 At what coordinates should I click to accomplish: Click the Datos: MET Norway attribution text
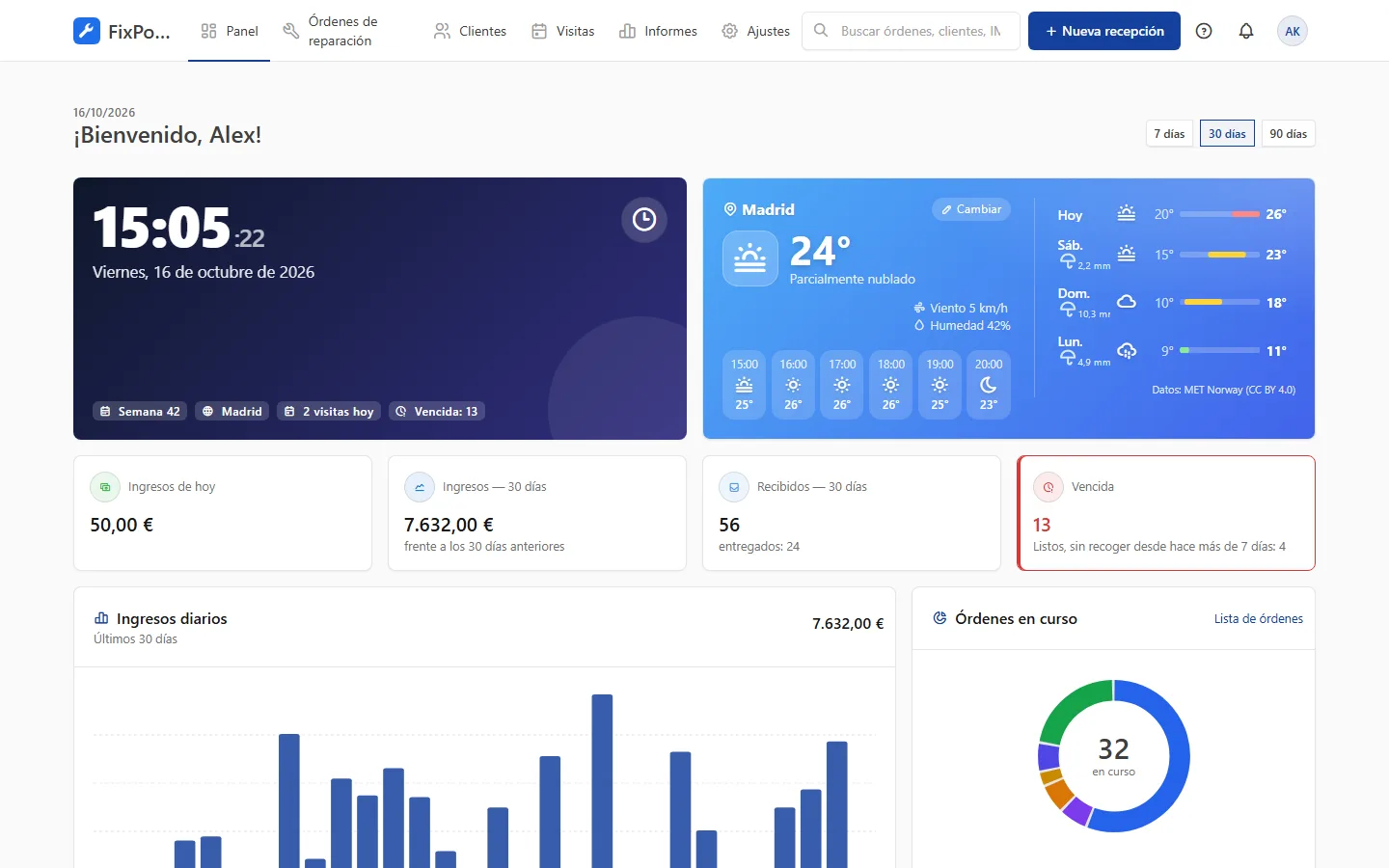(1224, 390)
